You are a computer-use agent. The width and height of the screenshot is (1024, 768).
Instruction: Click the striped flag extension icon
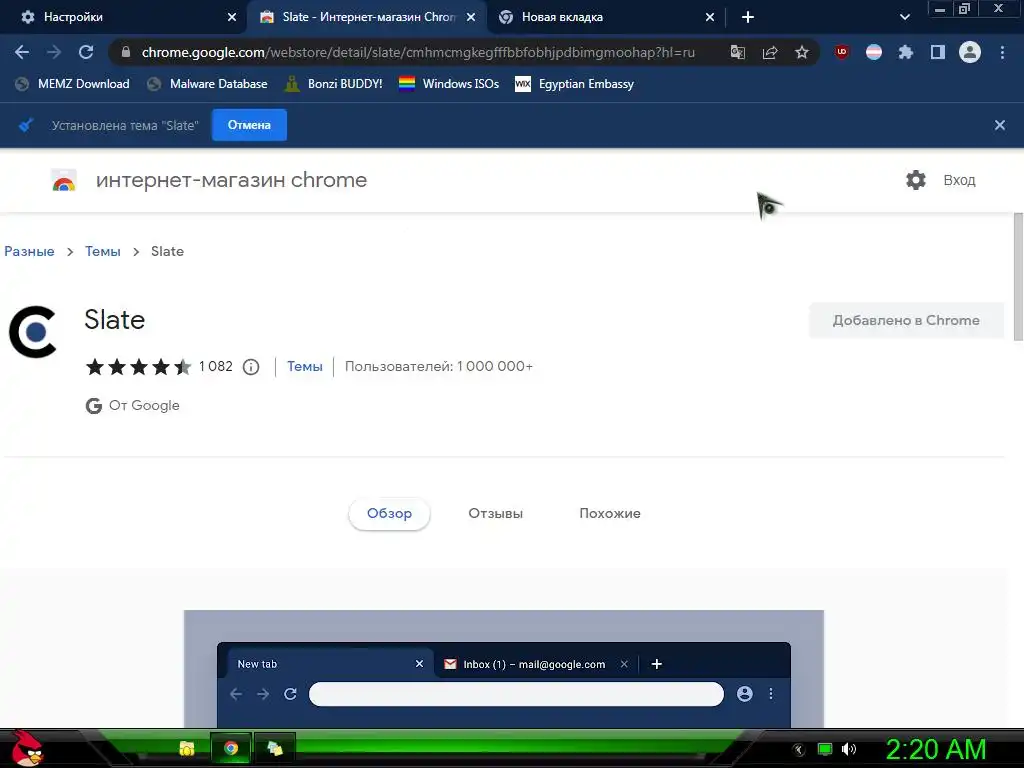coord(874,52)
